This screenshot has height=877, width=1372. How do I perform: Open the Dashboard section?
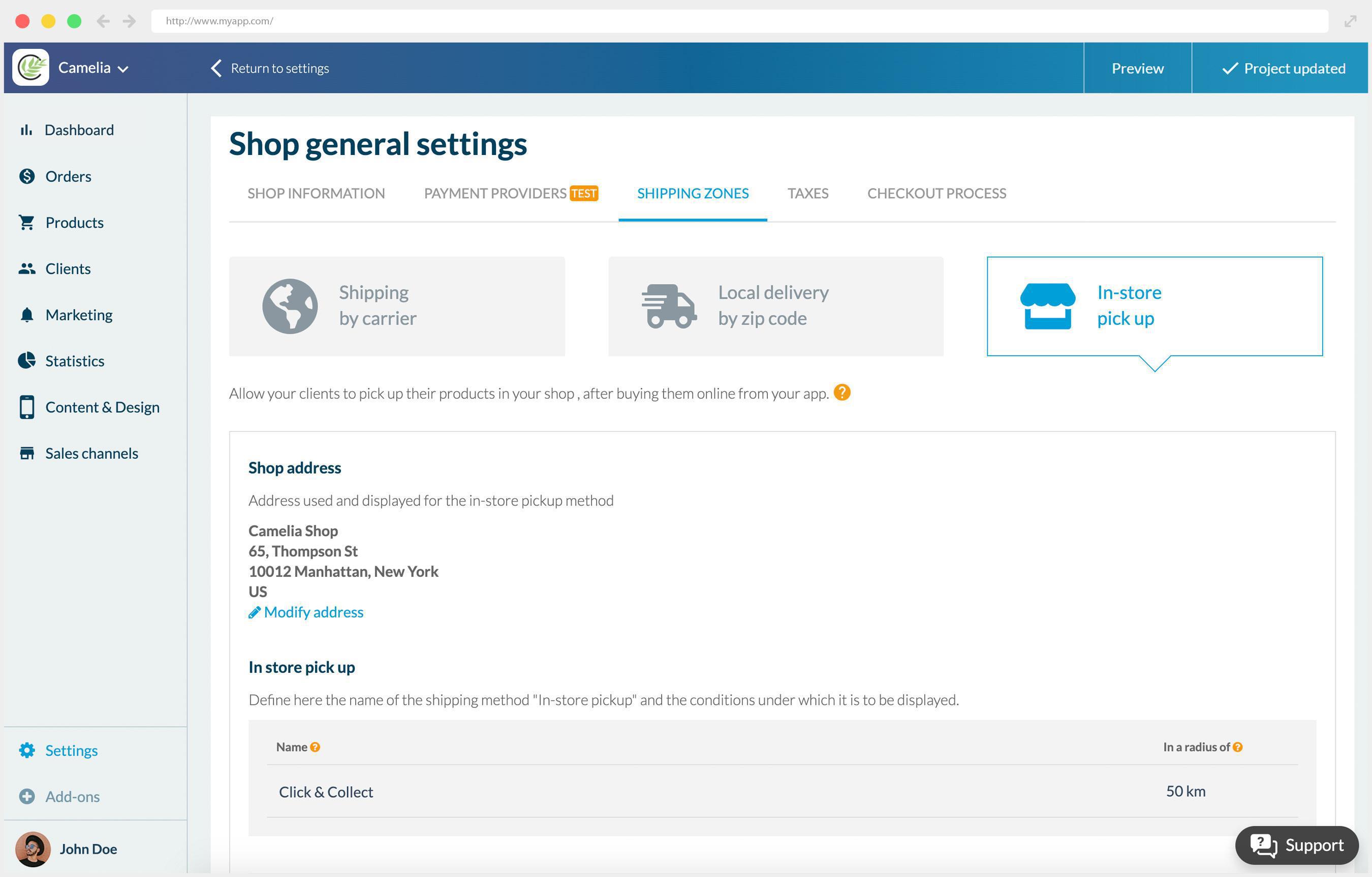tap(27, 130)
